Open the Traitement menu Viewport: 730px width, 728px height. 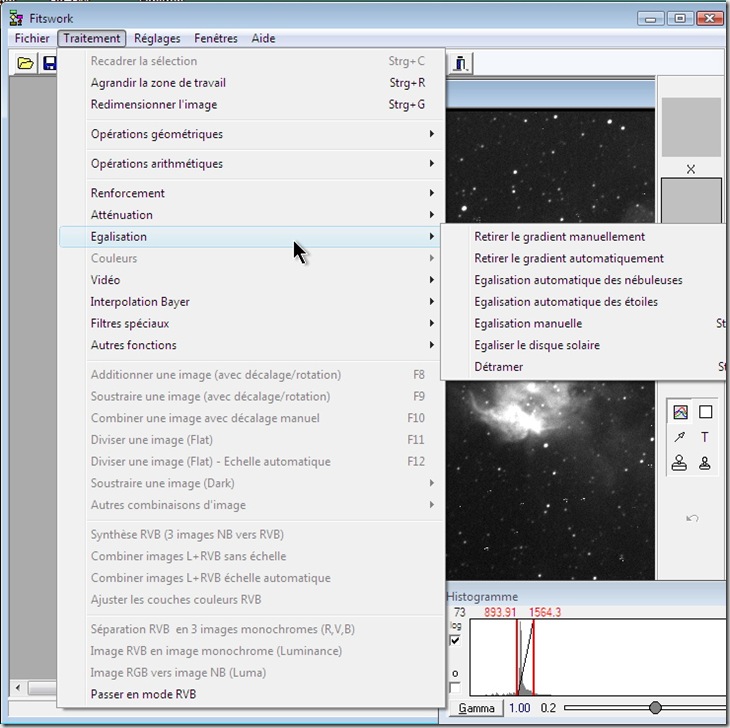point(92,38)
